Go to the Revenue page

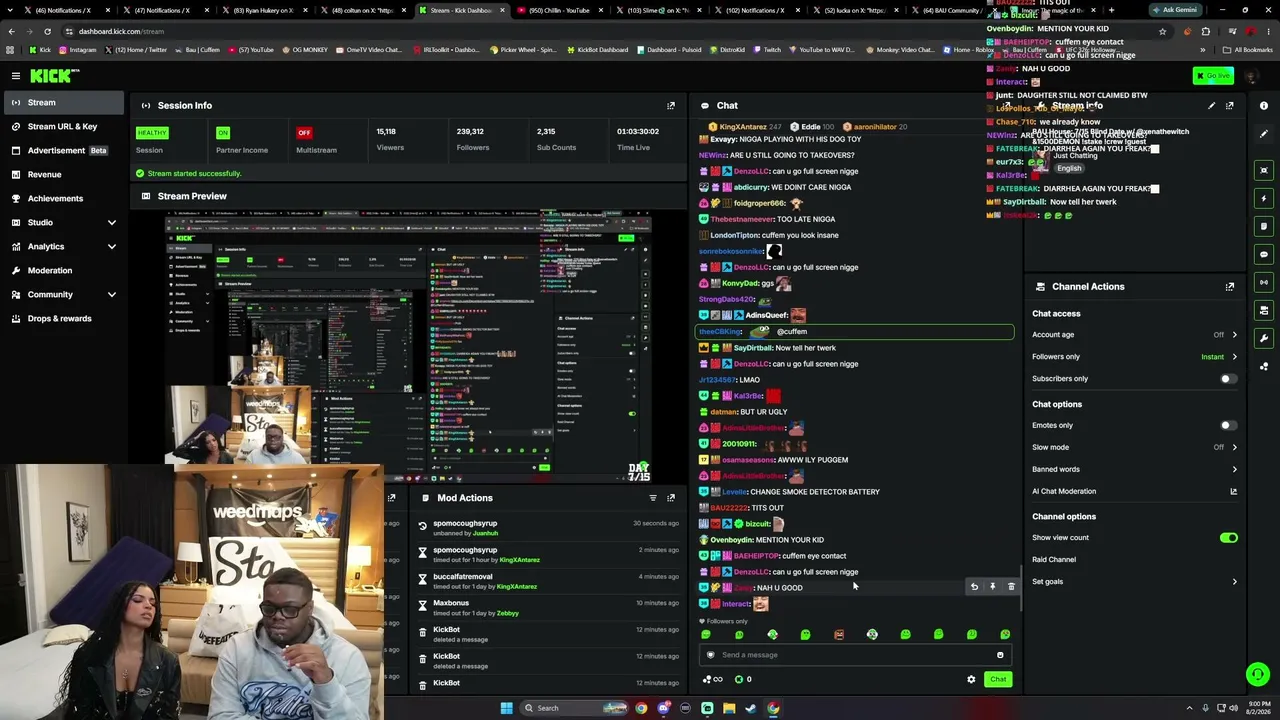(62, 174)
